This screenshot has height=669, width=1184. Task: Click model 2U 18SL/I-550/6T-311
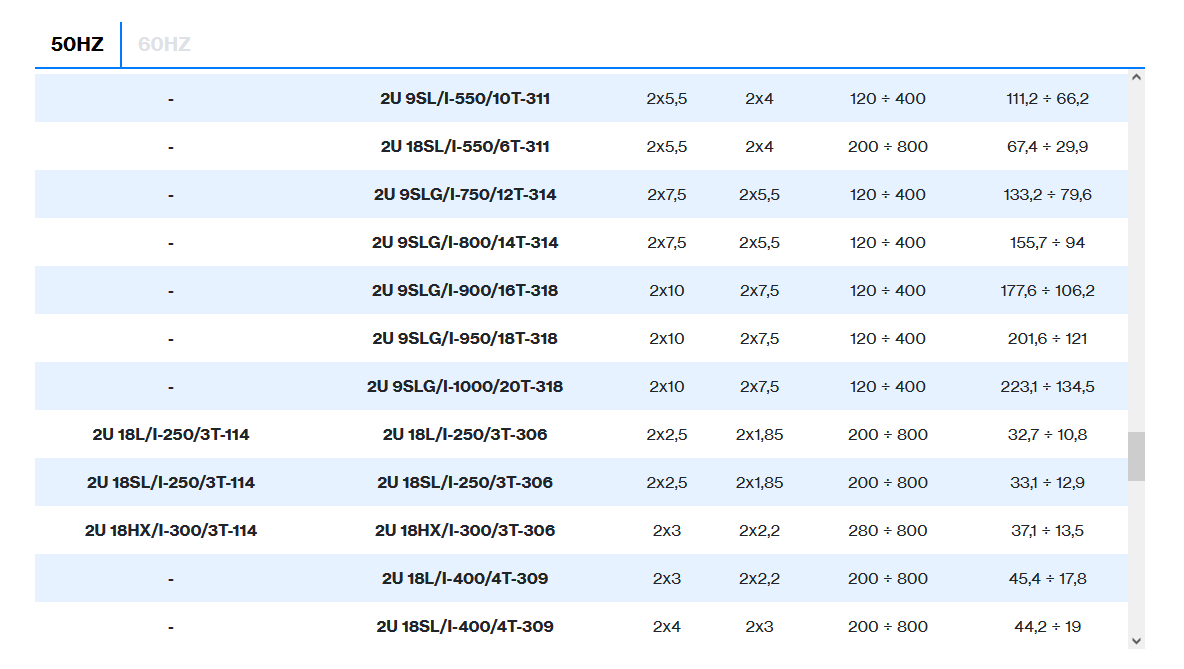[465, 147]
